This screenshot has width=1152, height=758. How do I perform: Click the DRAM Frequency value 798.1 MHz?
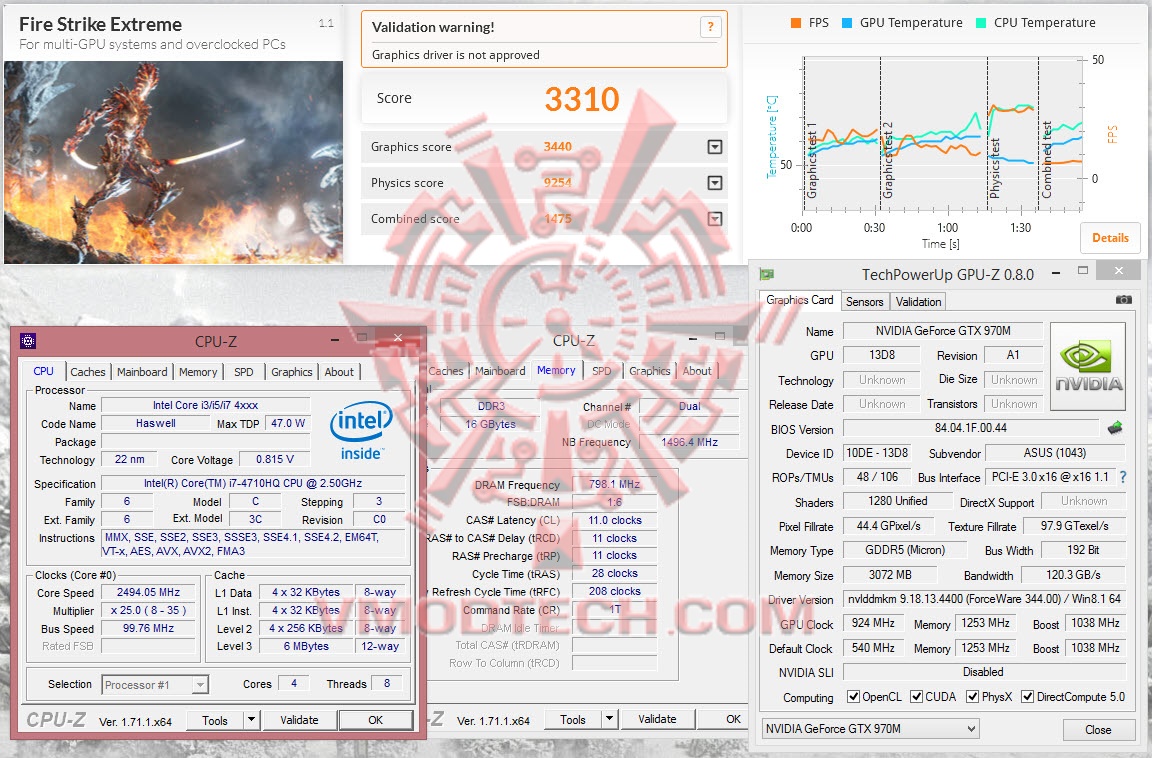(614, 484)
